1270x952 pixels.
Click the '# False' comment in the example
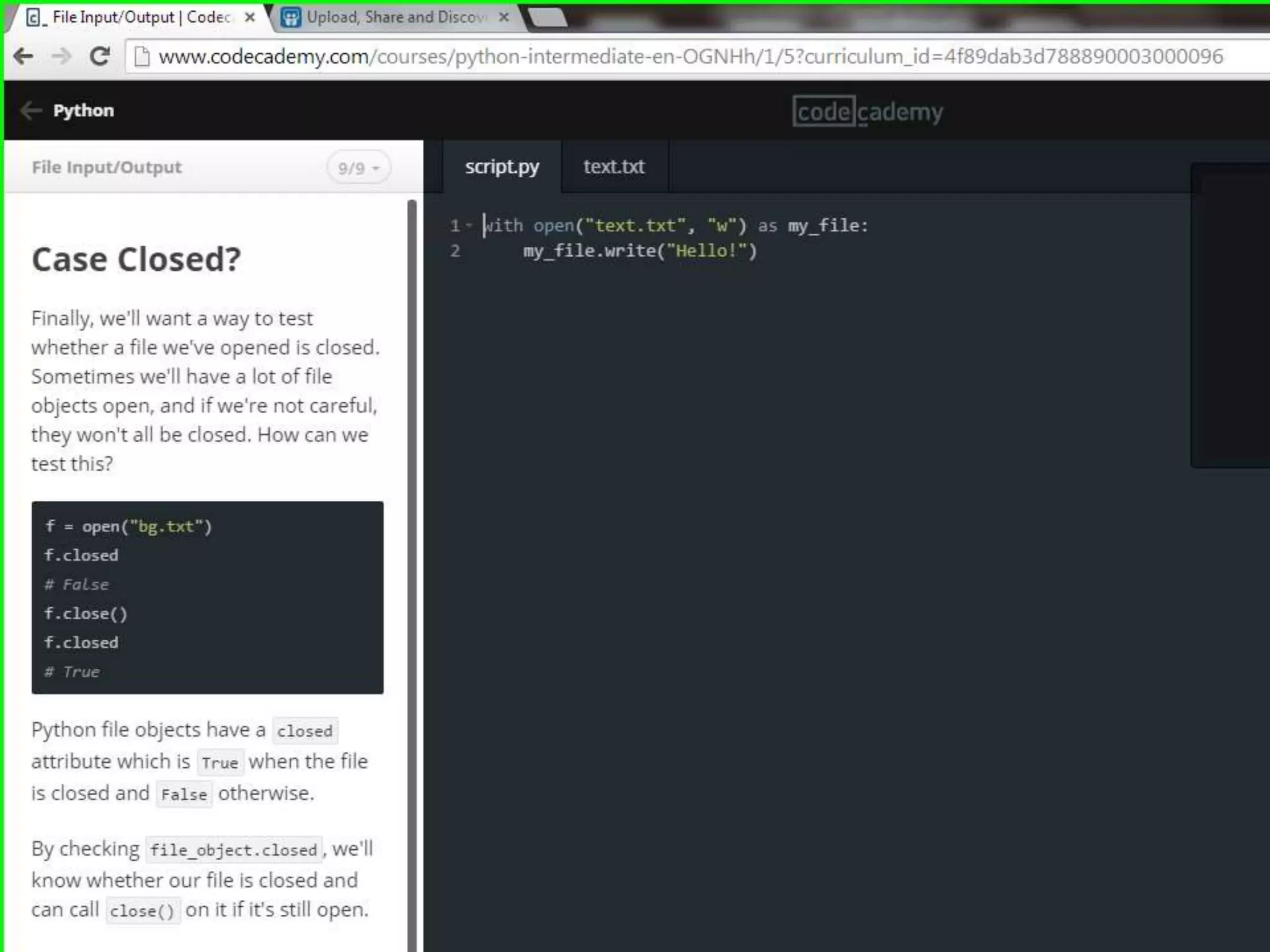[76, 584]
